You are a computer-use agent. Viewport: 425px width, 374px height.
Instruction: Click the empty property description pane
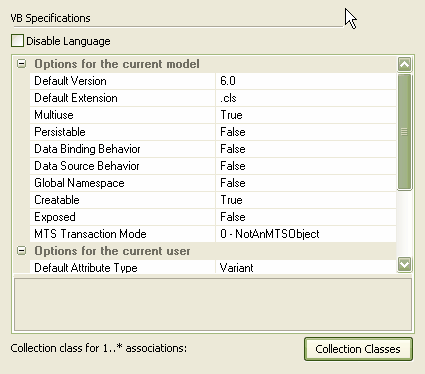click(x=213, y=305)
